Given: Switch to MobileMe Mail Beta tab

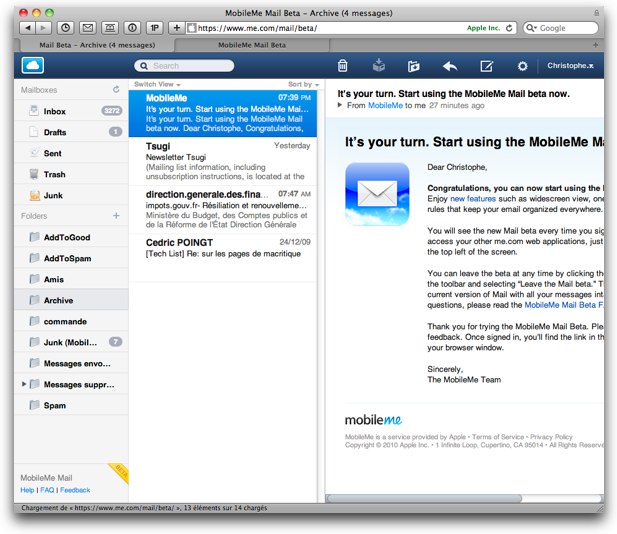Looking at the screenshot, I should tap(252, 45).
